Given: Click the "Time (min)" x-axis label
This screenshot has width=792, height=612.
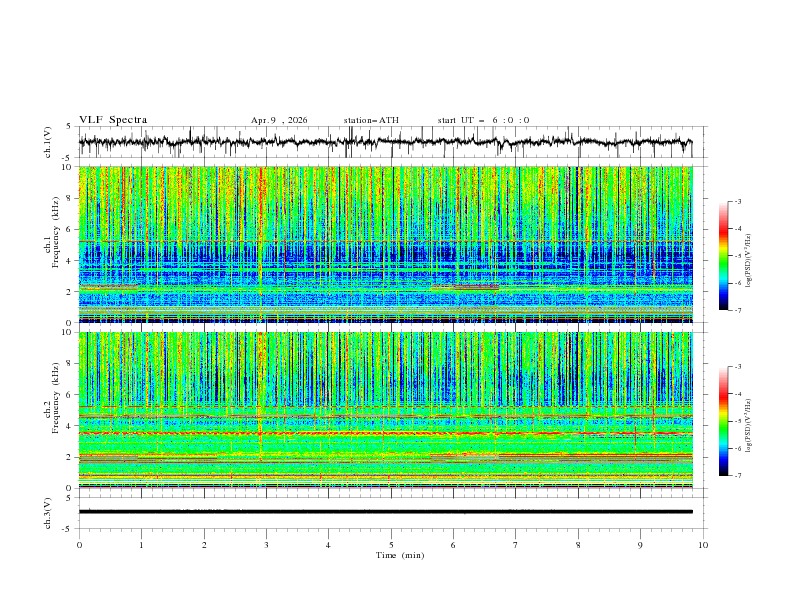Looking at the screenshot, I should pyautogui.click(x=400, y=555).
